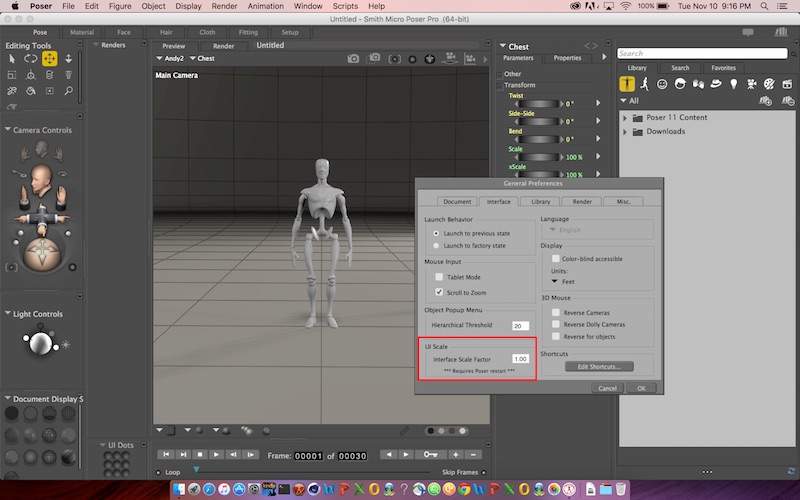Image resolution: width=800 pixels, height=500 pixels.
Task: Click the Bend parameter dial
Action: [x=539, y=139]
